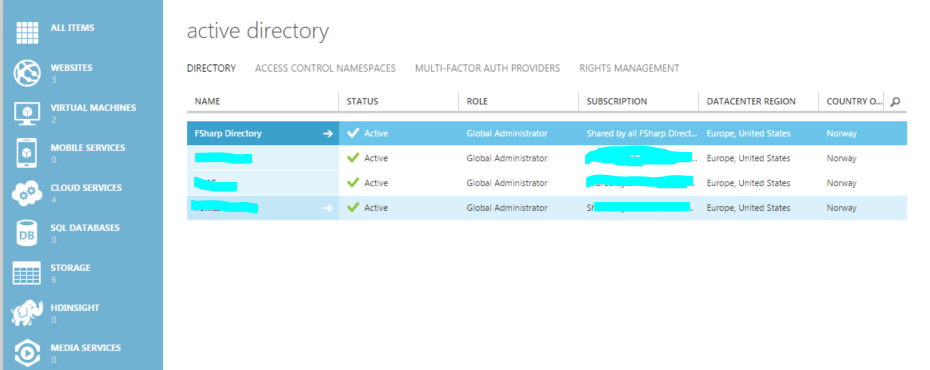The width and height of the screenshot is (930, 370).
Task: Select the Websites globe icon
Action: [x=27, y=73]
